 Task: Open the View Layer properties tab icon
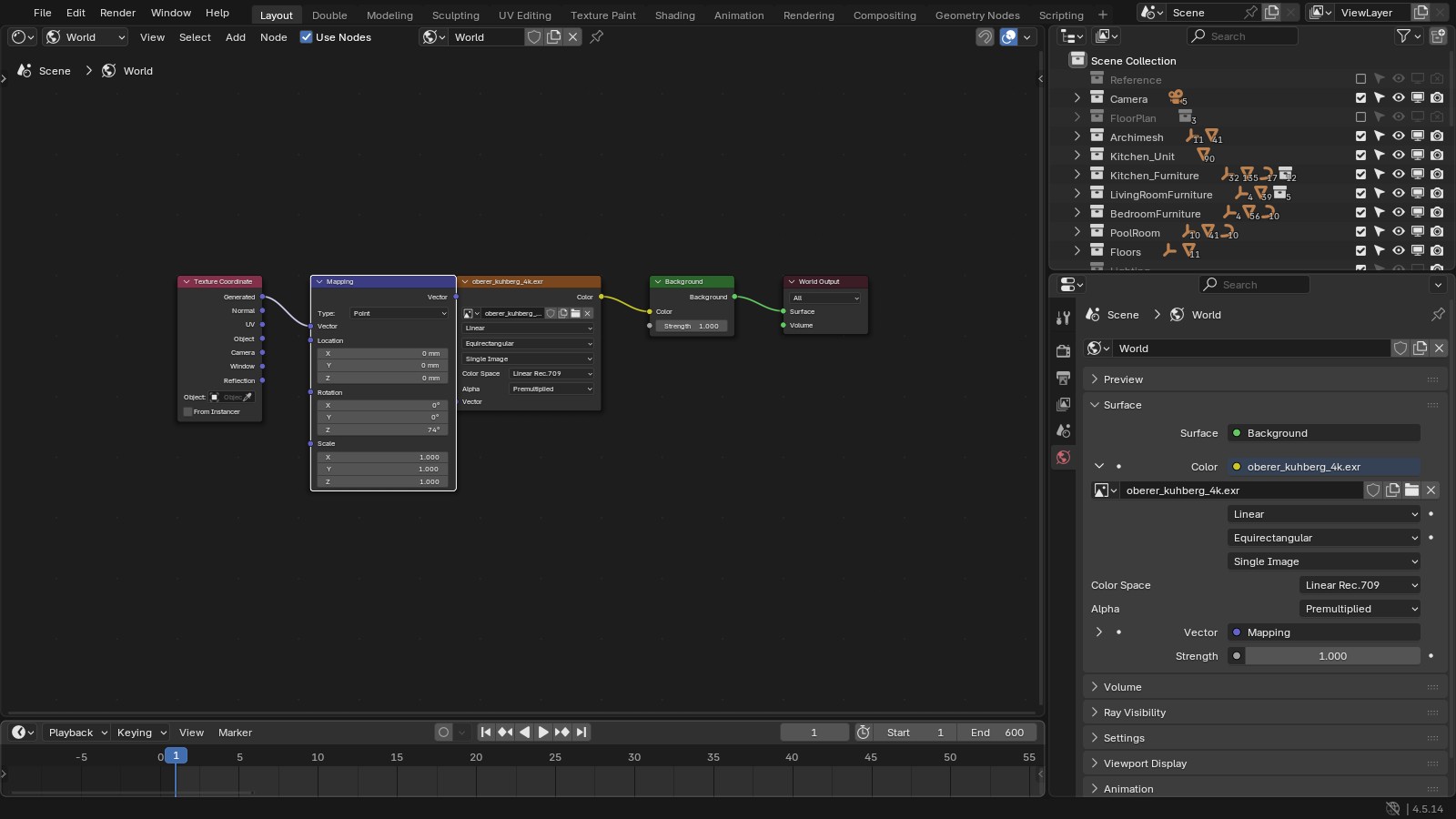(x=1063, y=403)
